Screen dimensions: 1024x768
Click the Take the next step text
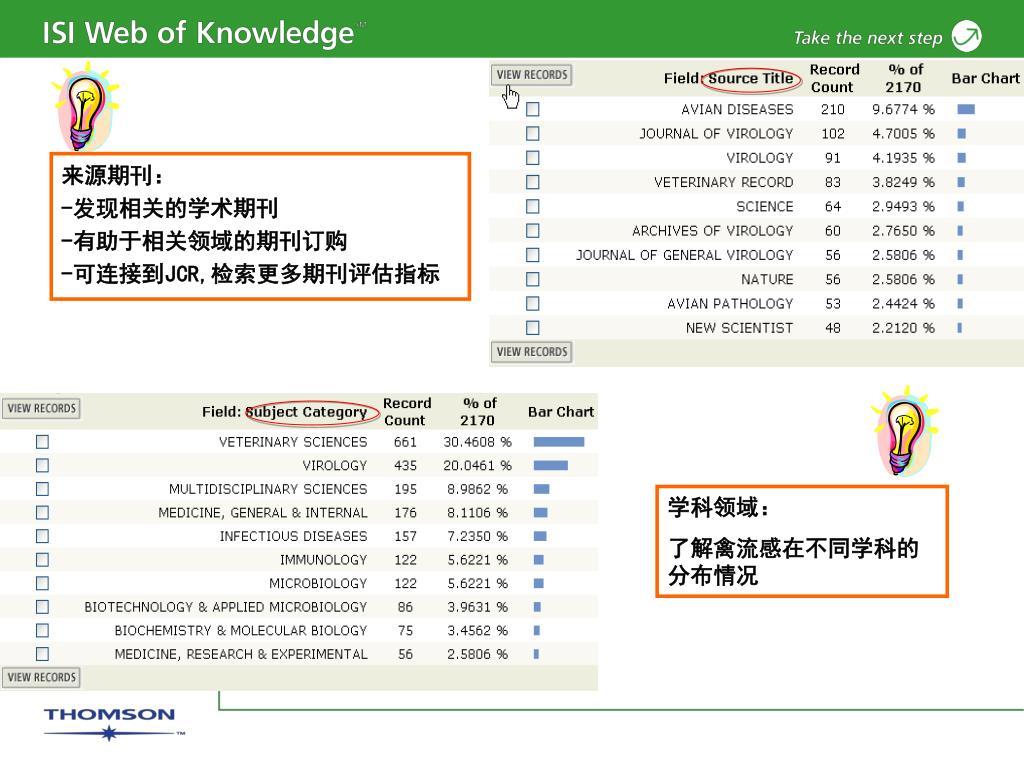868,38
